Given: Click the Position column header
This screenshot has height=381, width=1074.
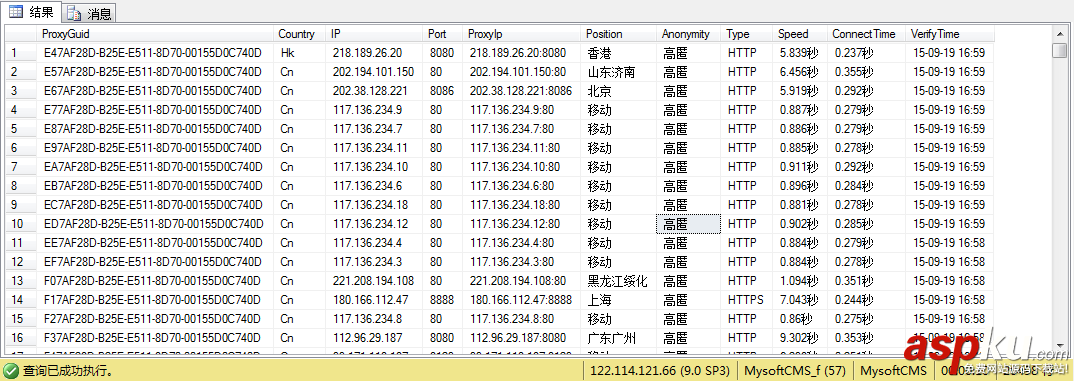Looking at the screenshot, I should (x=619, y=34).
